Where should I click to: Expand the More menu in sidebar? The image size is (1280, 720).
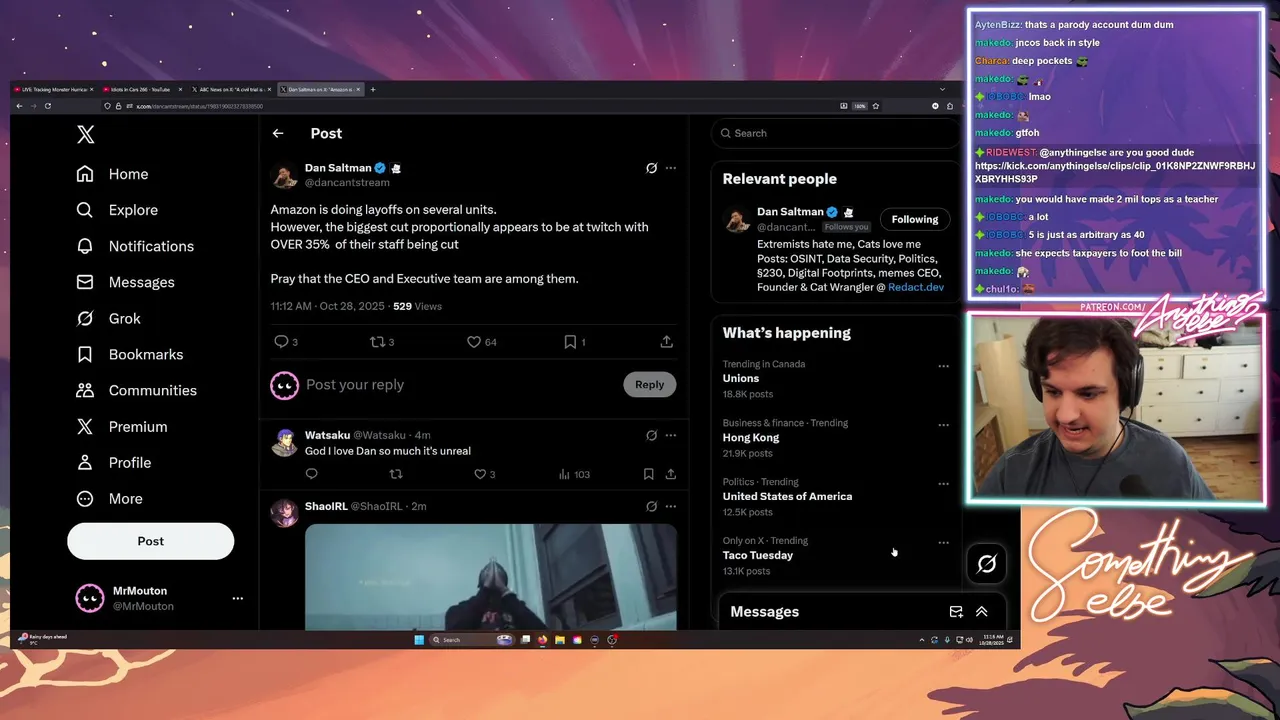pos(110,498)
